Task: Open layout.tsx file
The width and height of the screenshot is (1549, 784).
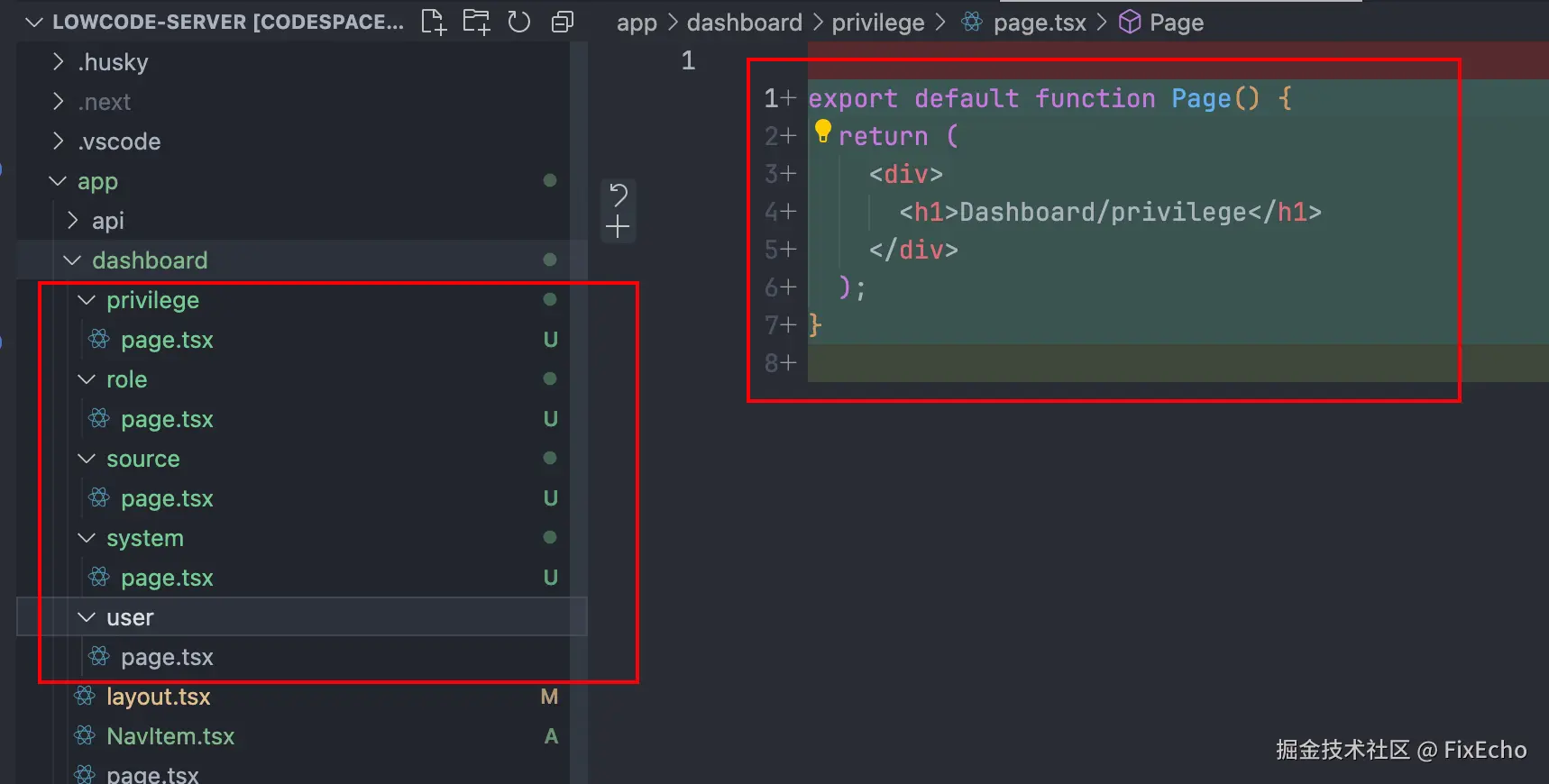Action: tap(158, 697)
